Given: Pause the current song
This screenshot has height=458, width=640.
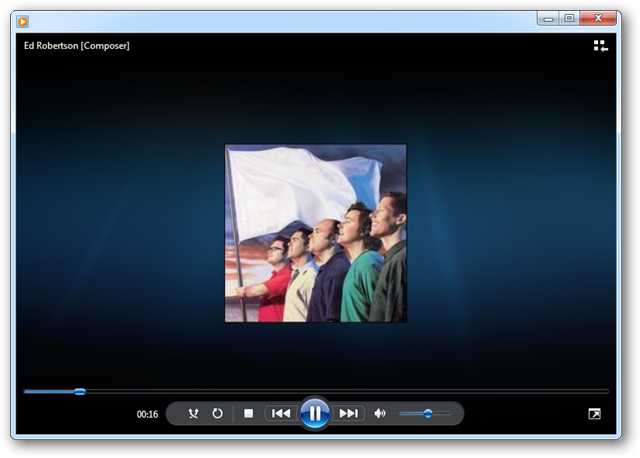Looking at the screenshot, I should click(x=315, y=413).
